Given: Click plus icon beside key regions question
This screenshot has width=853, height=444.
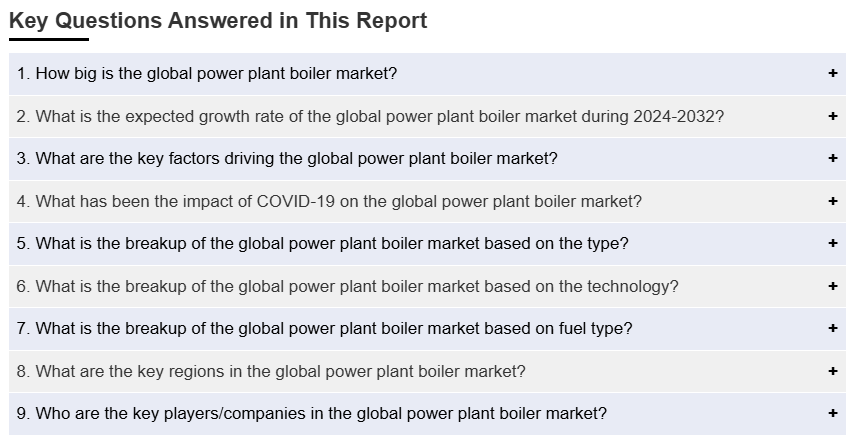Looking at the screenshot, I should pos(832,371).
